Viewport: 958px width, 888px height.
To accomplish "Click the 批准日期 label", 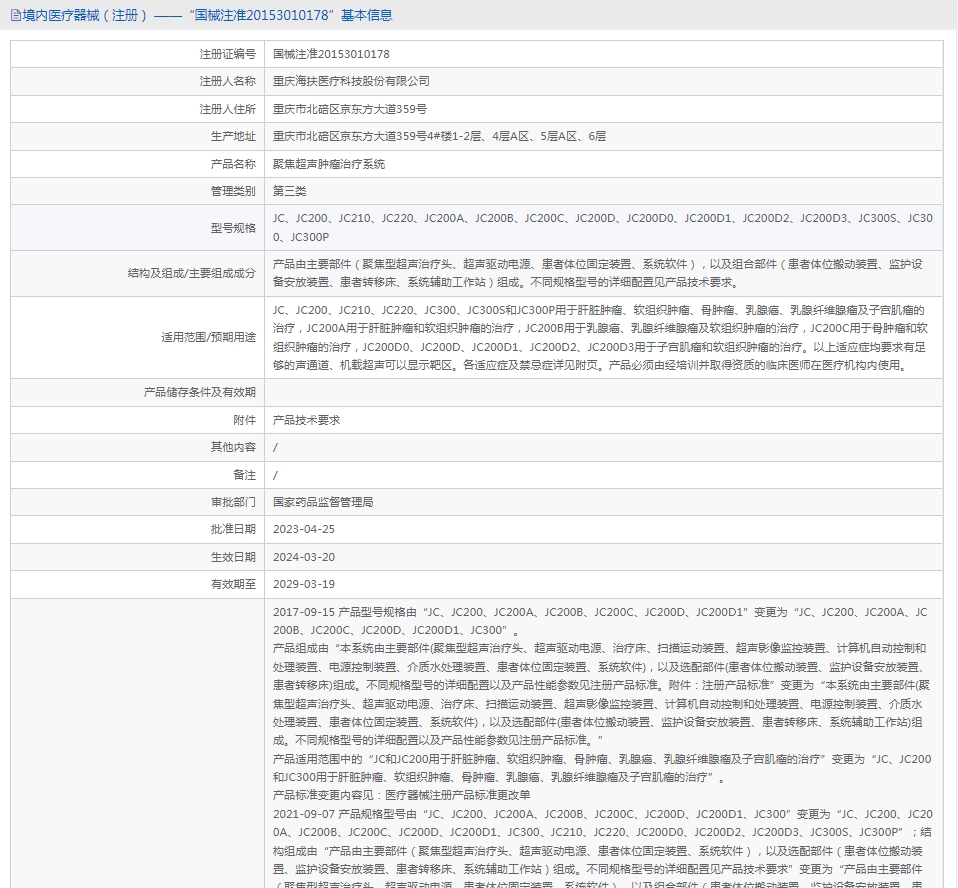I will [x=233, y=529].
